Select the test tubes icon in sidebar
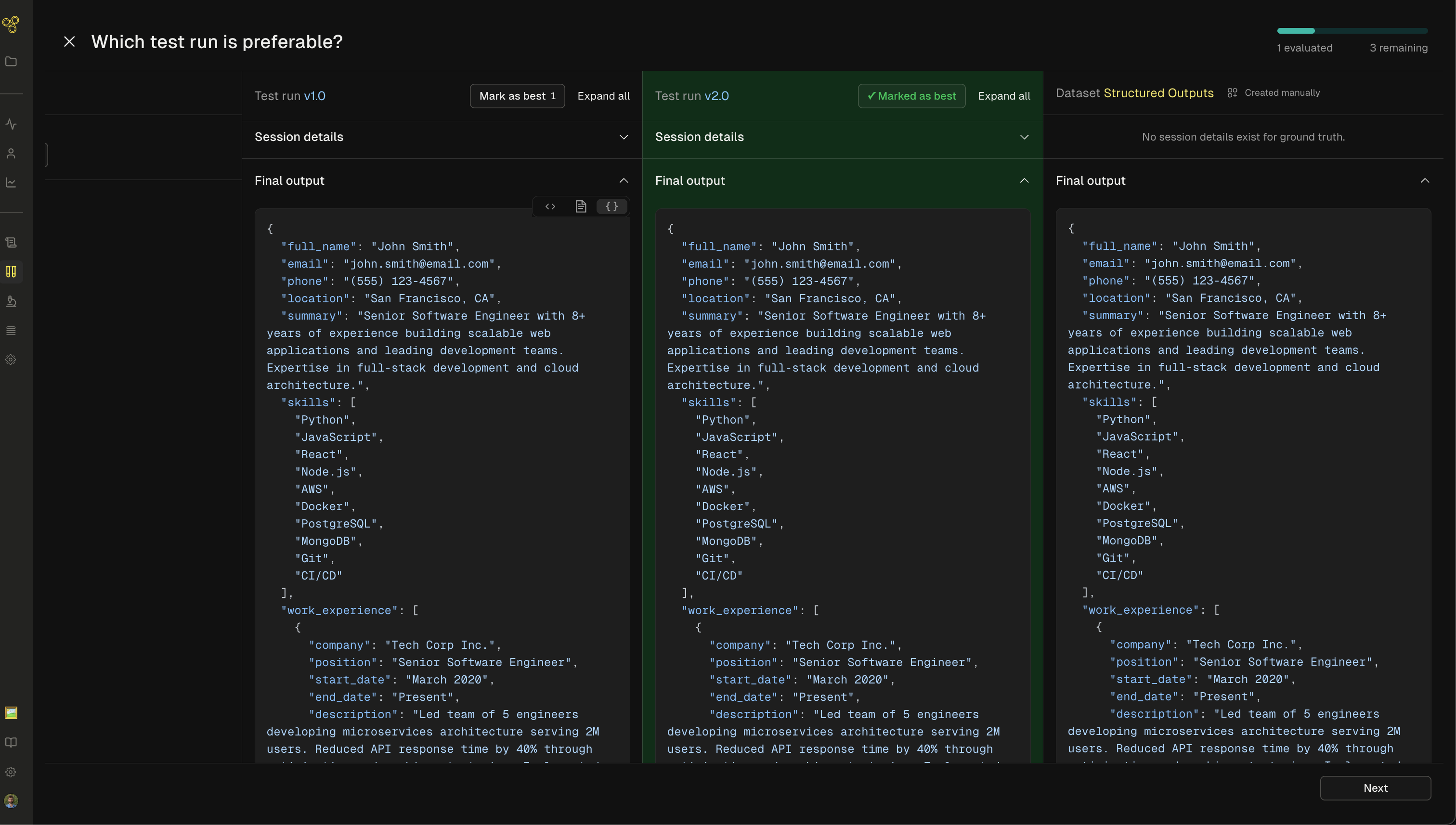This screenshot has width=1456, height=825. tap(11, 272)
